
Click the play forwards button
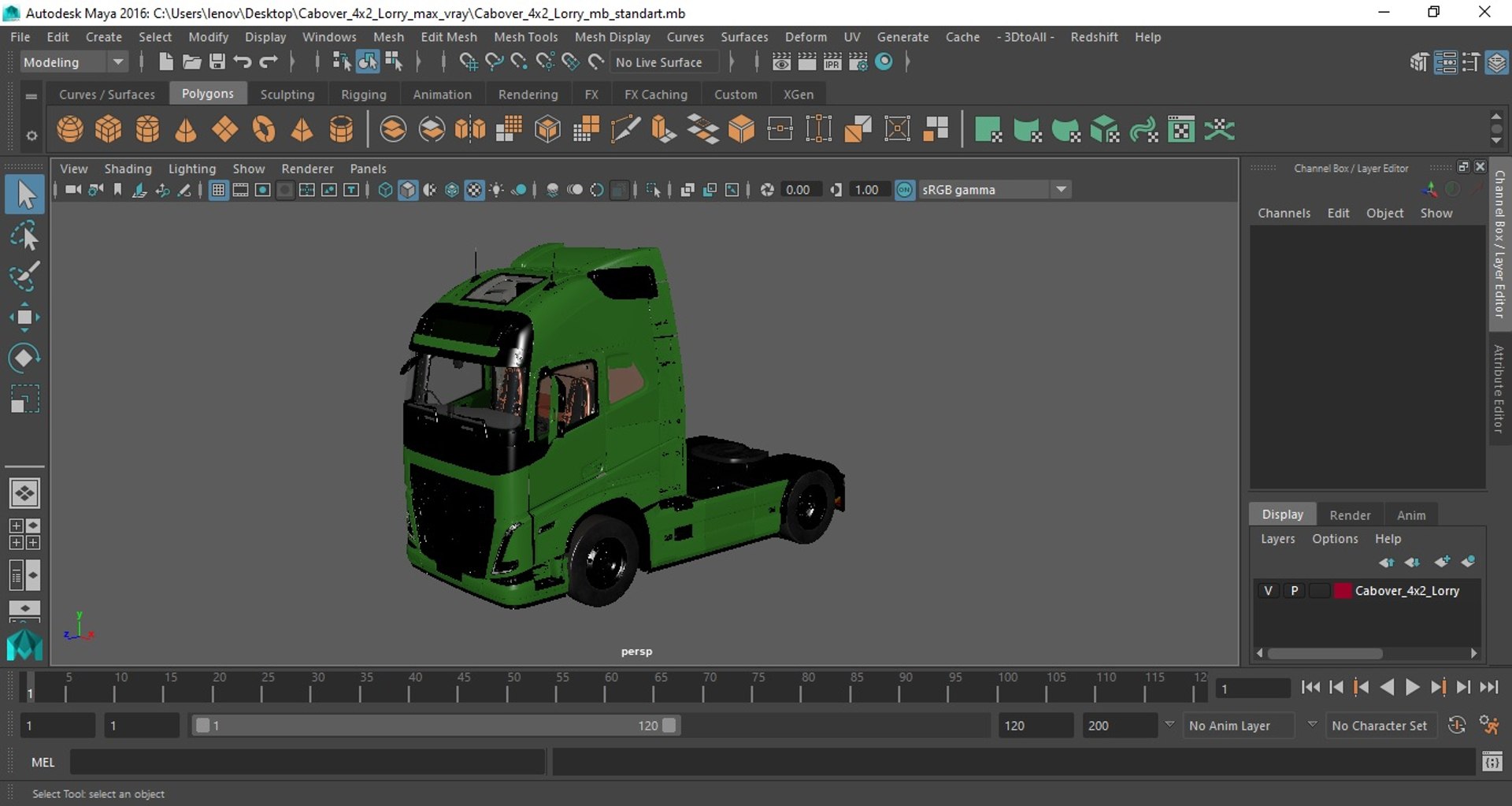pyautogui.click(x=1413, y=687)
